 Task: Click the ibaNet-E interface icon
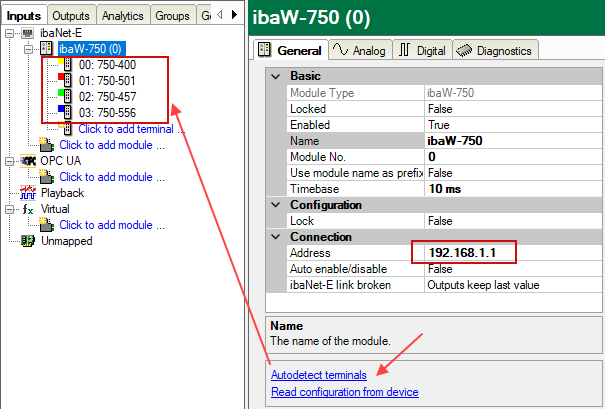click(28, 33)
